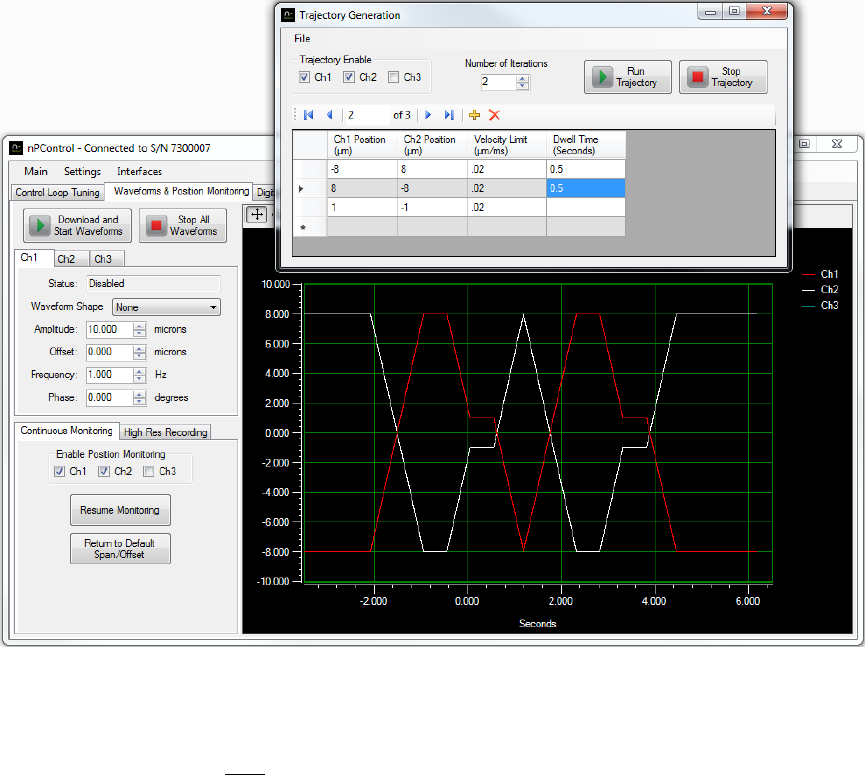Uncheck Ch1 under Enable Position Monitoring

pos(60,471)
